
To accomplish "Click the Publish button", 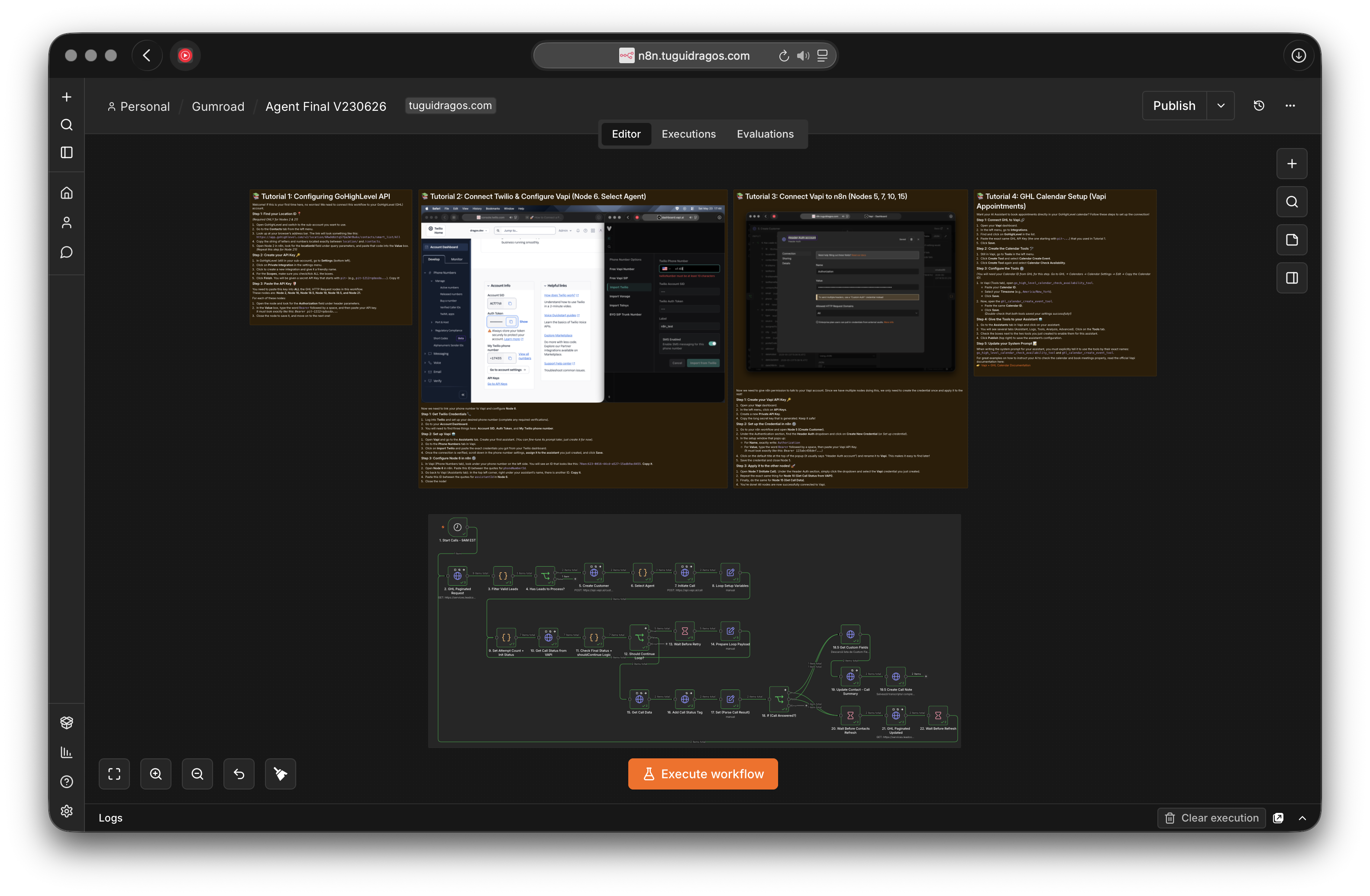I will click(x=1174, y=105).
